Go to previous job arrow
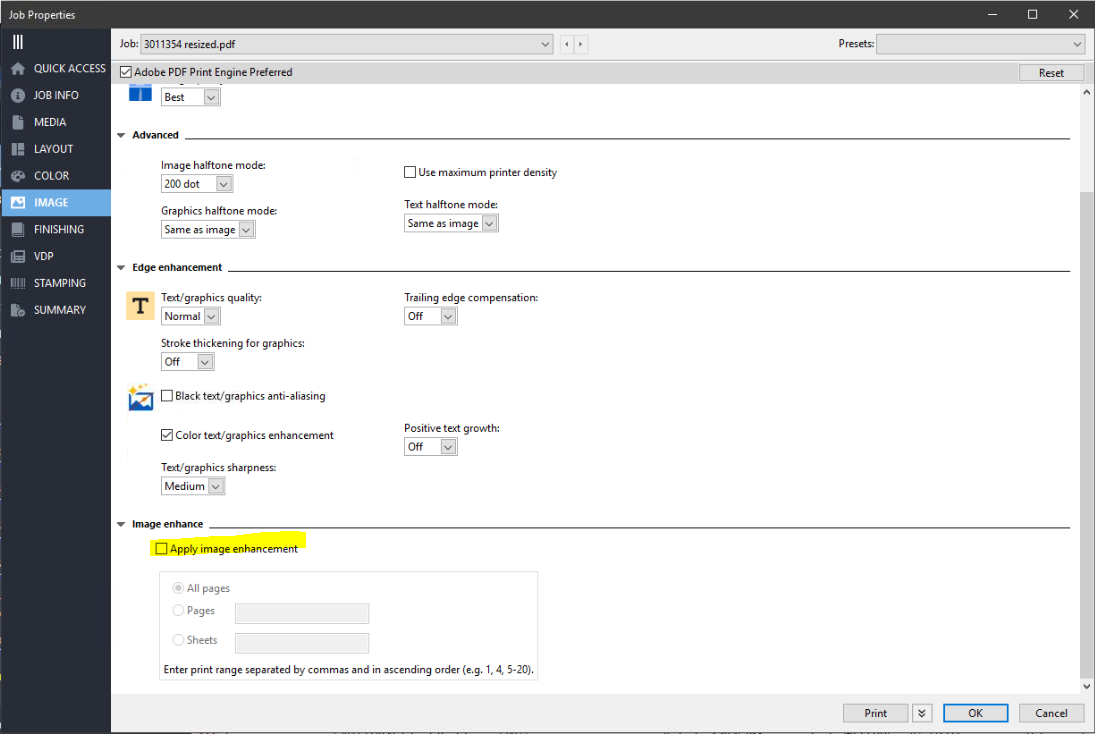1095x734 pixels. click(566, 44)
